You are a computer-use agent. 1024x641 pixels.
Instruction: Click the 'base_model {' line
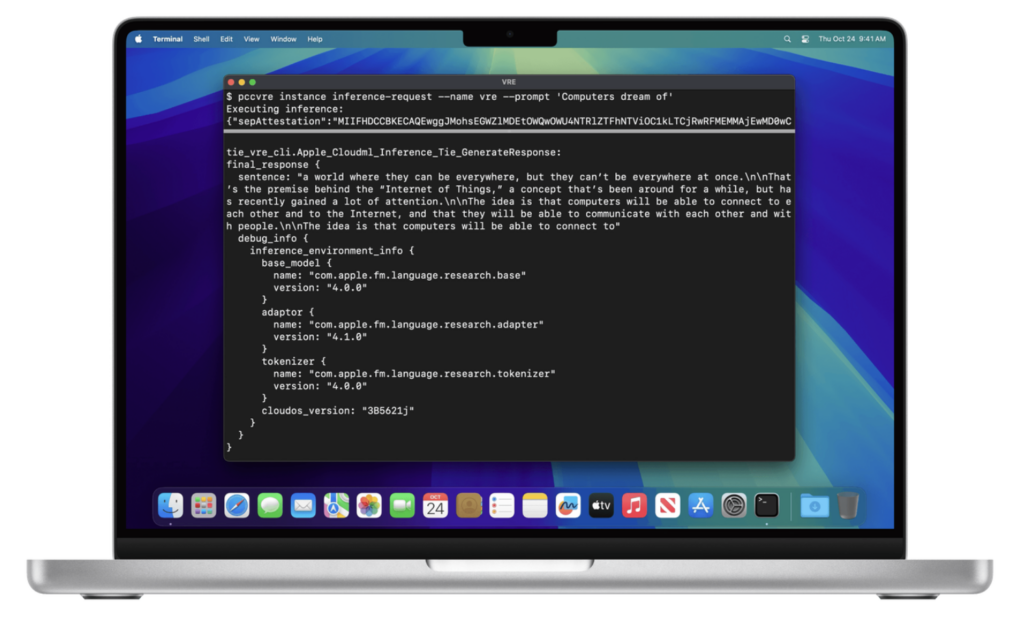pyautogui.click(x=296, y=263)
